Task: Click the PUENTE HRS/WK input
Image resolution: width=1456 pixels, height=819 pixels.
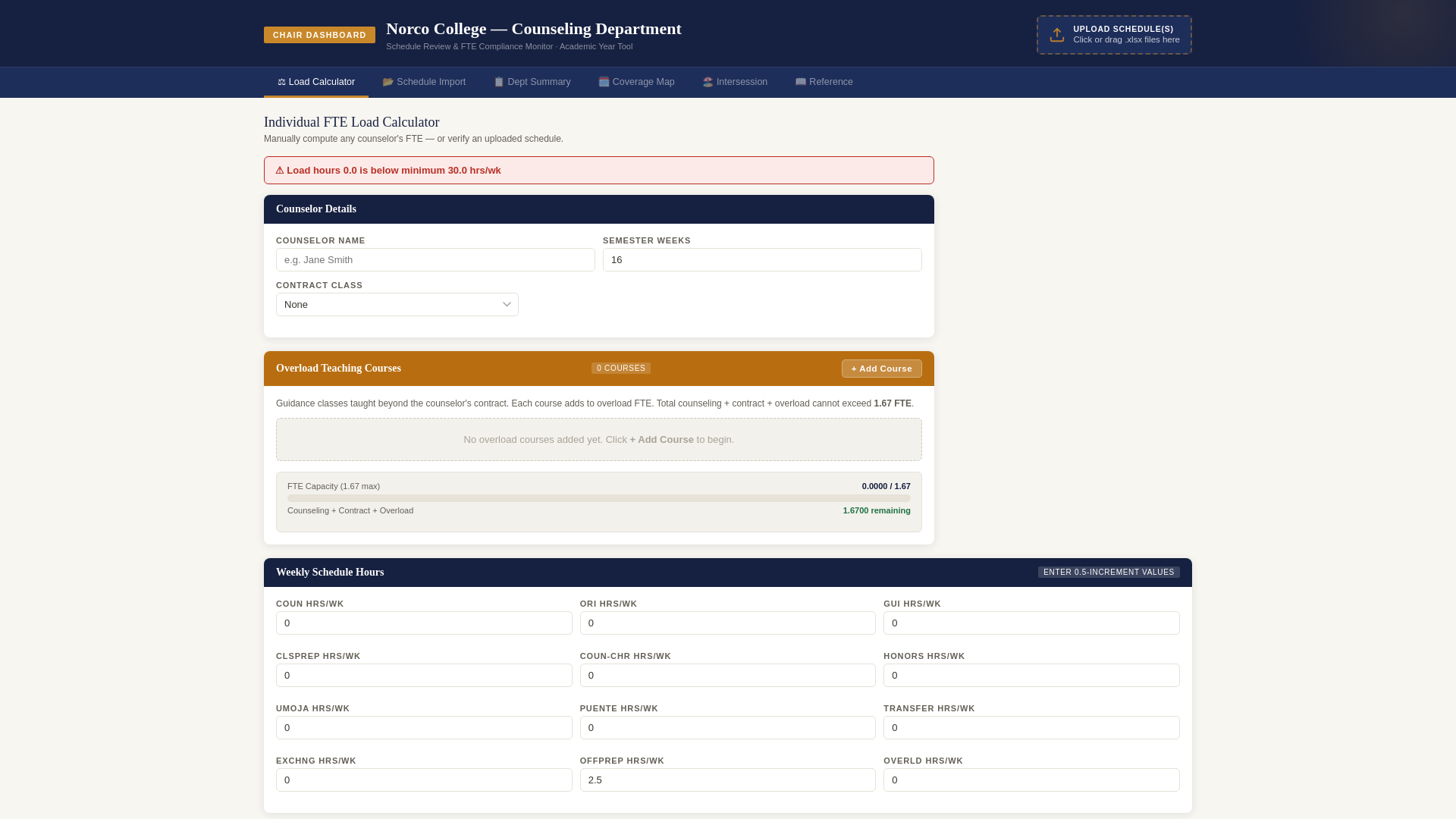Action: click(x=727, y=728)
